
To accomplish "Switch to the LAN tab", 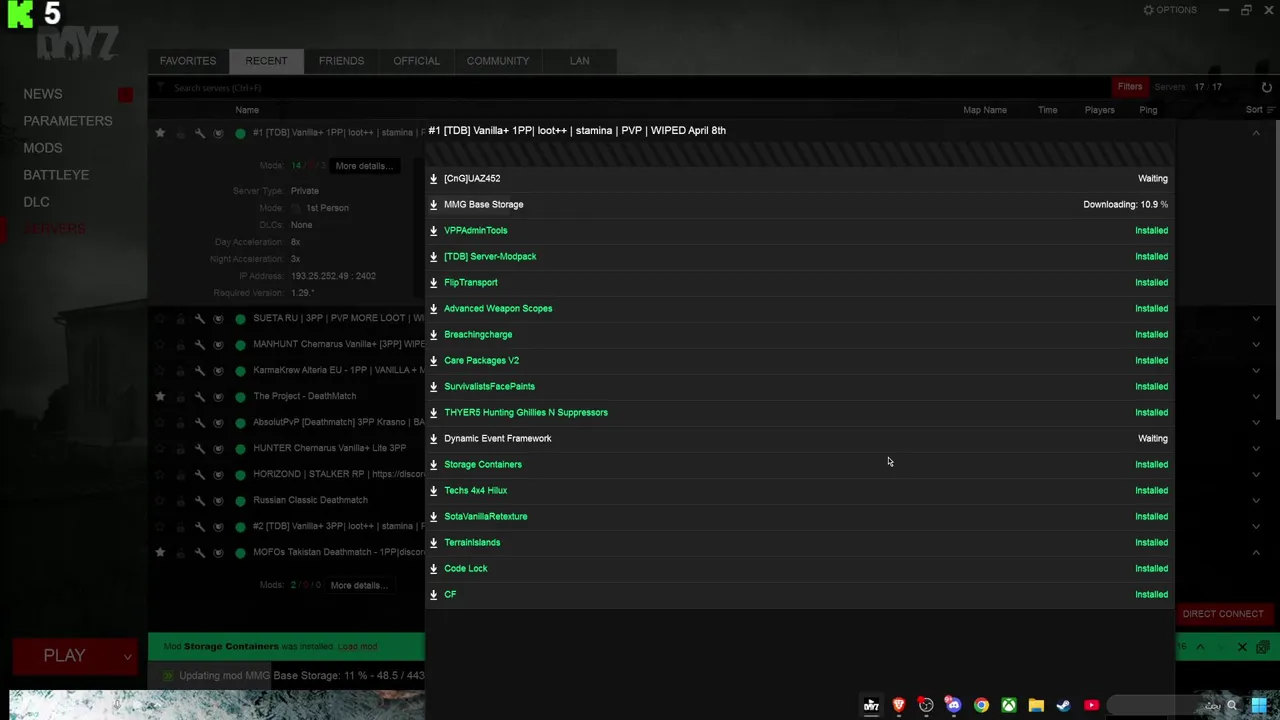I will pyautogui.click(x=580, y=61).
